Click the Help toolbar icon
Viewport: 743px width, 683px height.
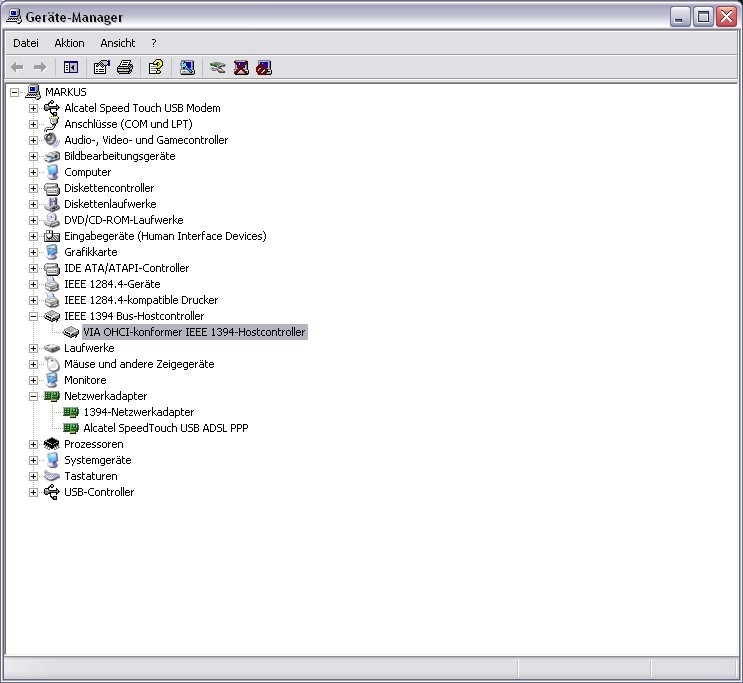pyautogui.click(x=156, y=67)
